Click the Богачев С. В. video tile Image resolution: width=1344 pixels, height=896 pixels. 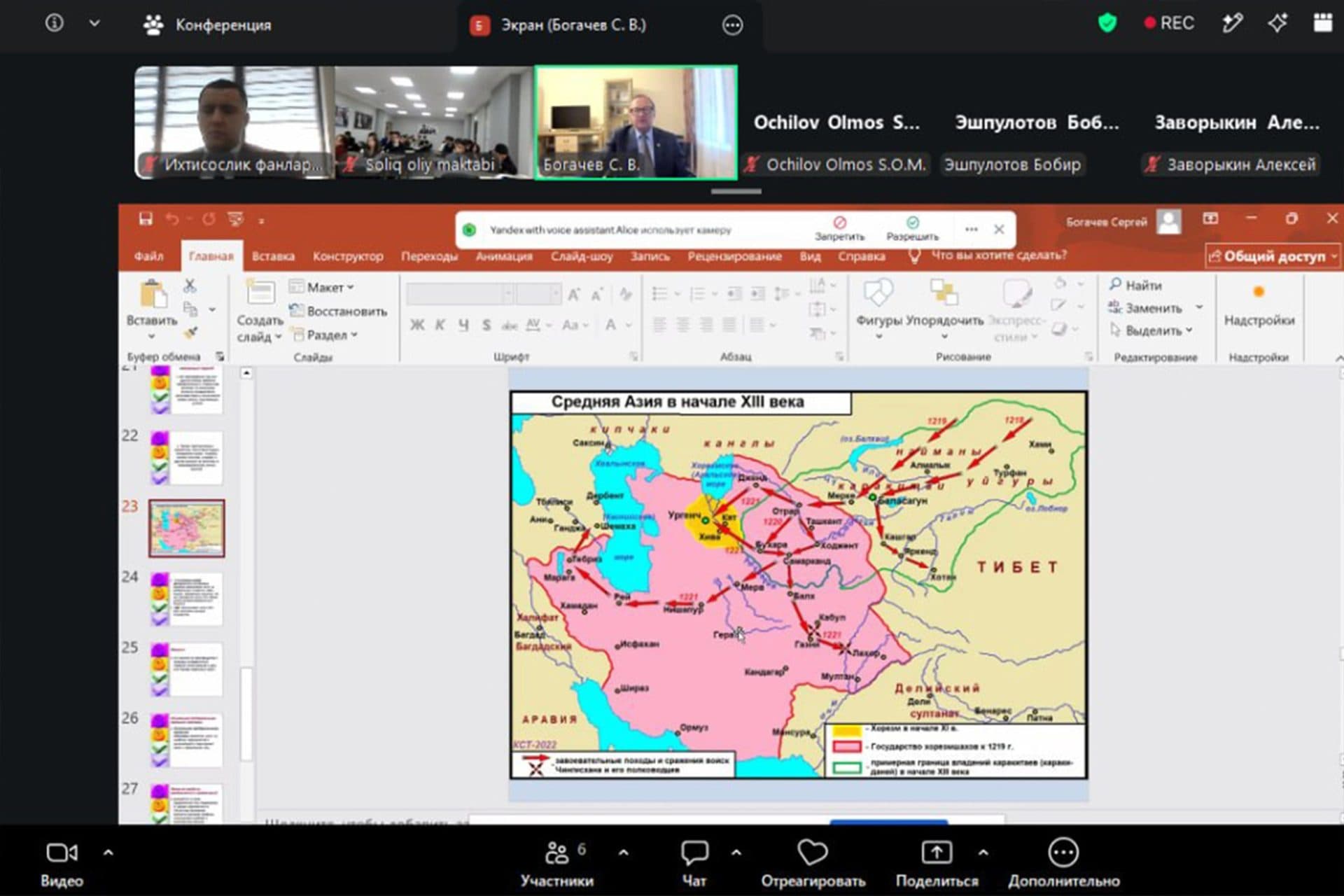(636, 122)
